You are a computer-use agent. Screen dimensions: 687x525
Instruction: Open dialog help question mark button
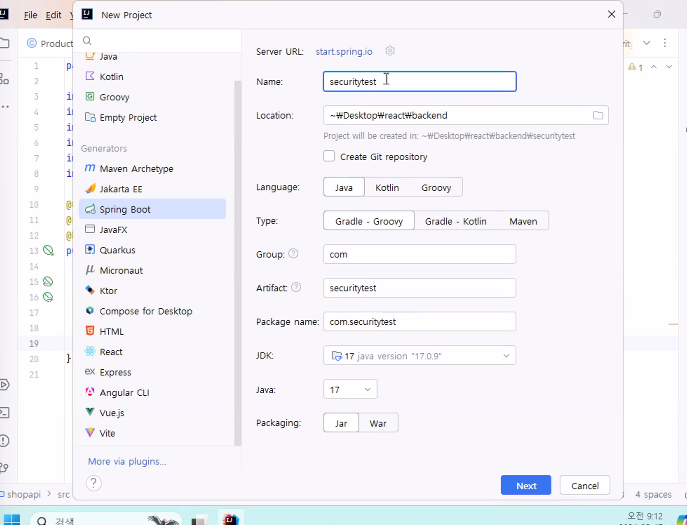[93, 483]
